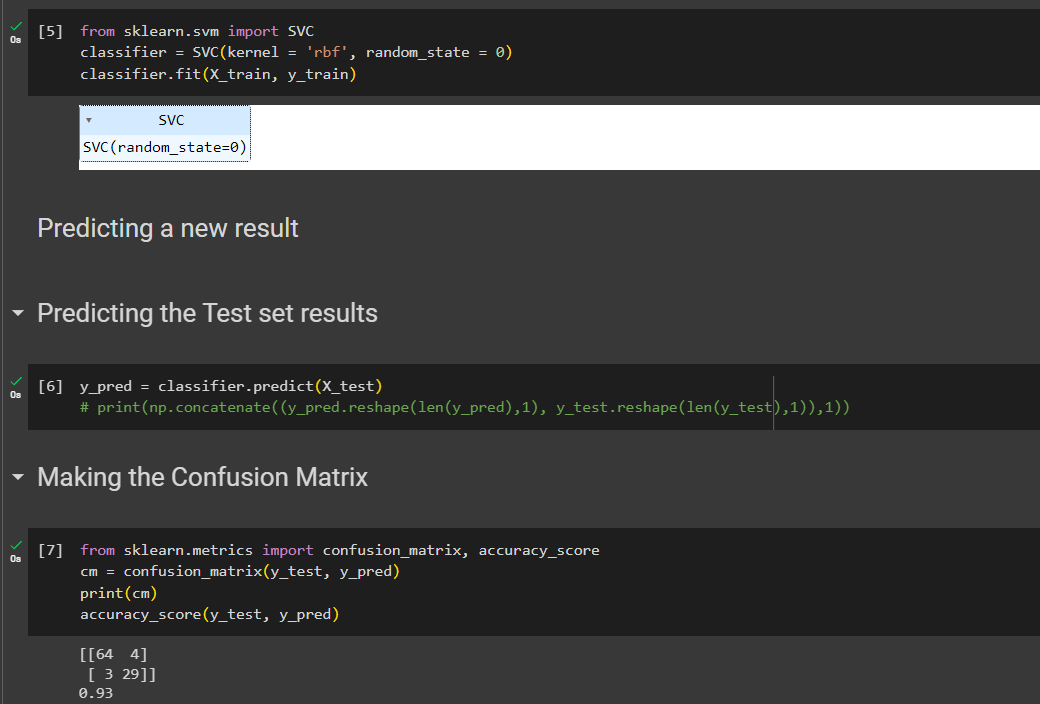The width and height of the screenshot is (1040, 704).
Task: Click the output row [ 3 29]]
Action: [x=122, y=674]
